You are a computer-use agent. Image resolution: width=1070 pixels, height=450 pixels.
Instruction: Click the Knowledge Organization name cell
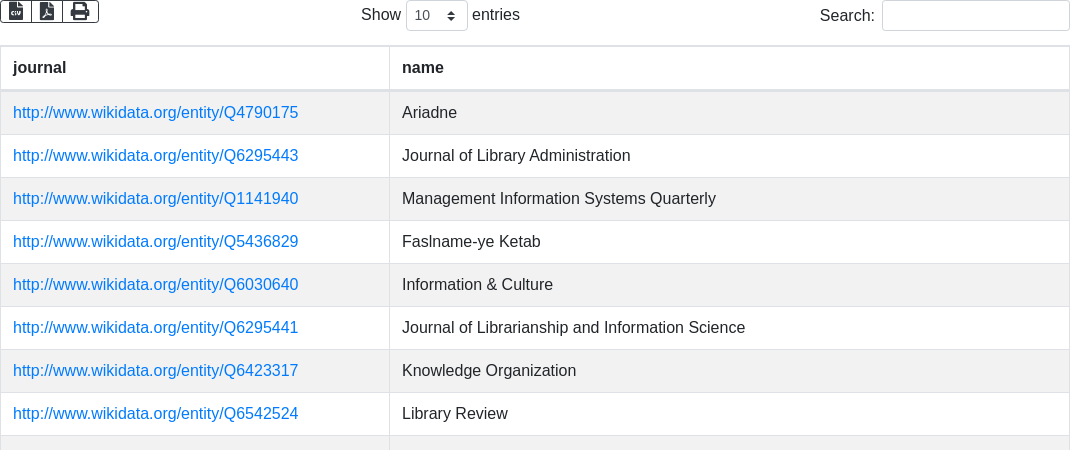pos(489,371)
